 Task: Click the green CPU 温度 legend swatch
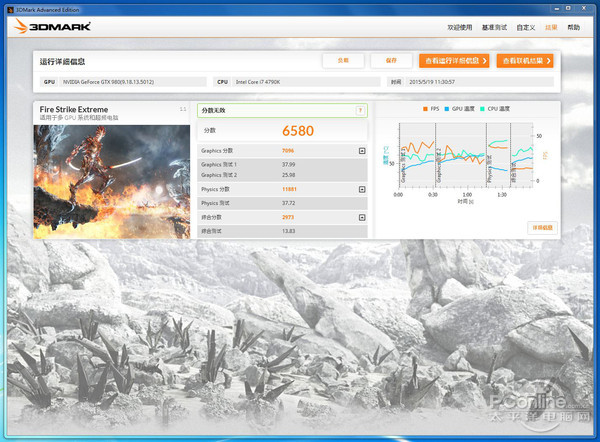pos(482,109)
